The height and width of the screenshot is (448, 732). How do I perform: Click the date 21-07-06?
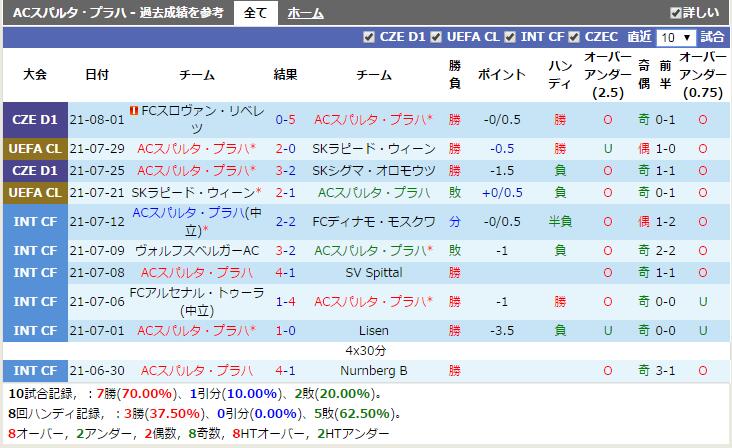point(97,302)
